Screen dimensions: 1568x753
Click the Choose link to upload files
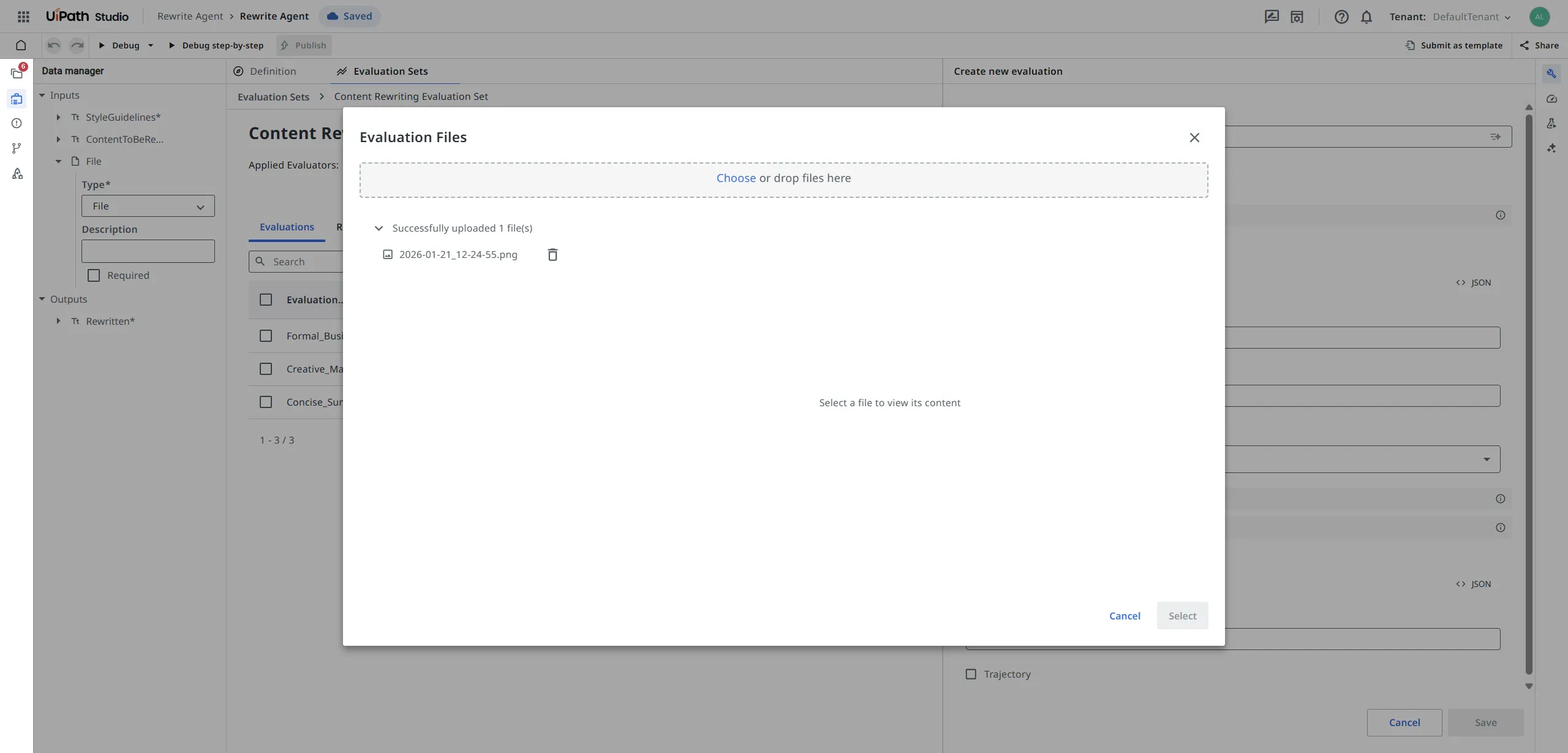click(736, 178)
